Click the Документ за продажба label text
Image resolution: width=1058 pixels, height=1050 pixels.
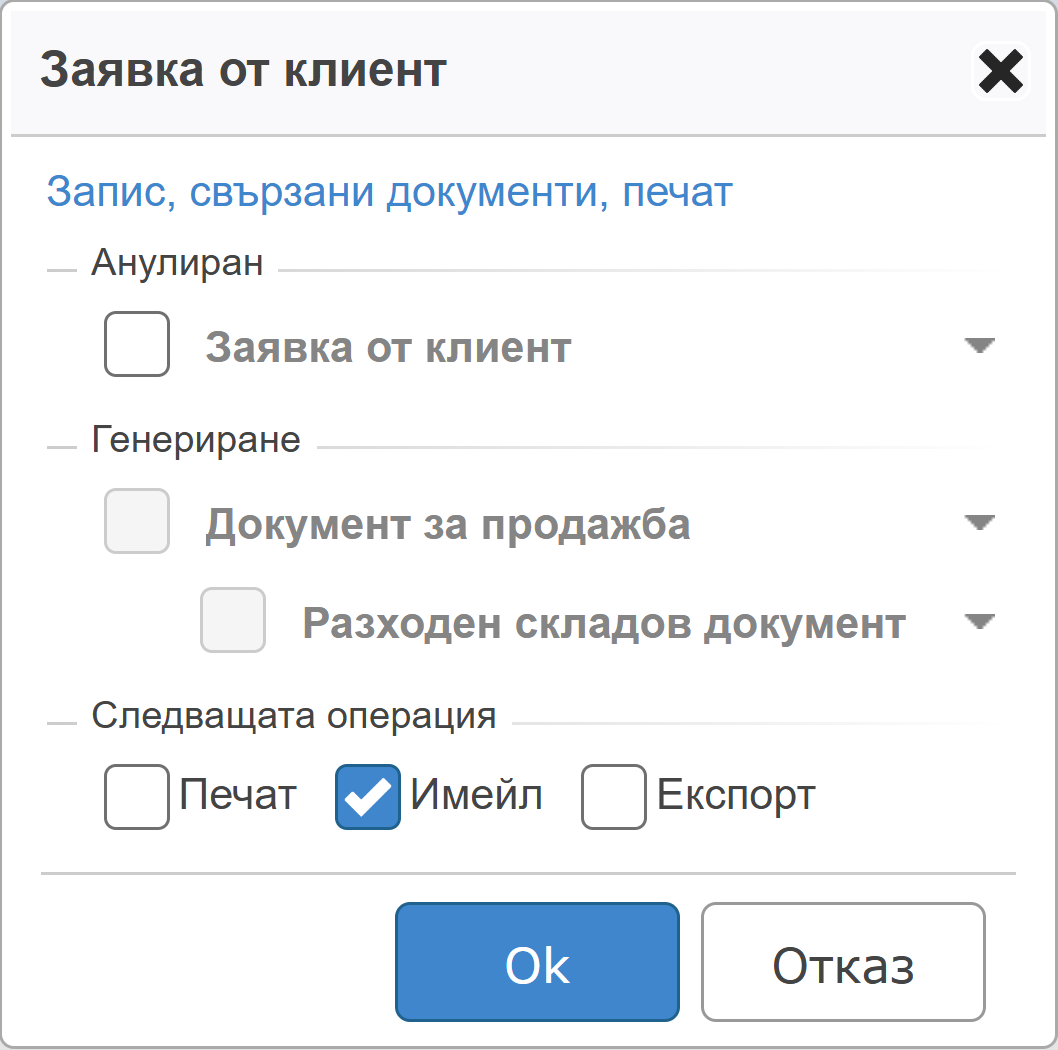447,524
